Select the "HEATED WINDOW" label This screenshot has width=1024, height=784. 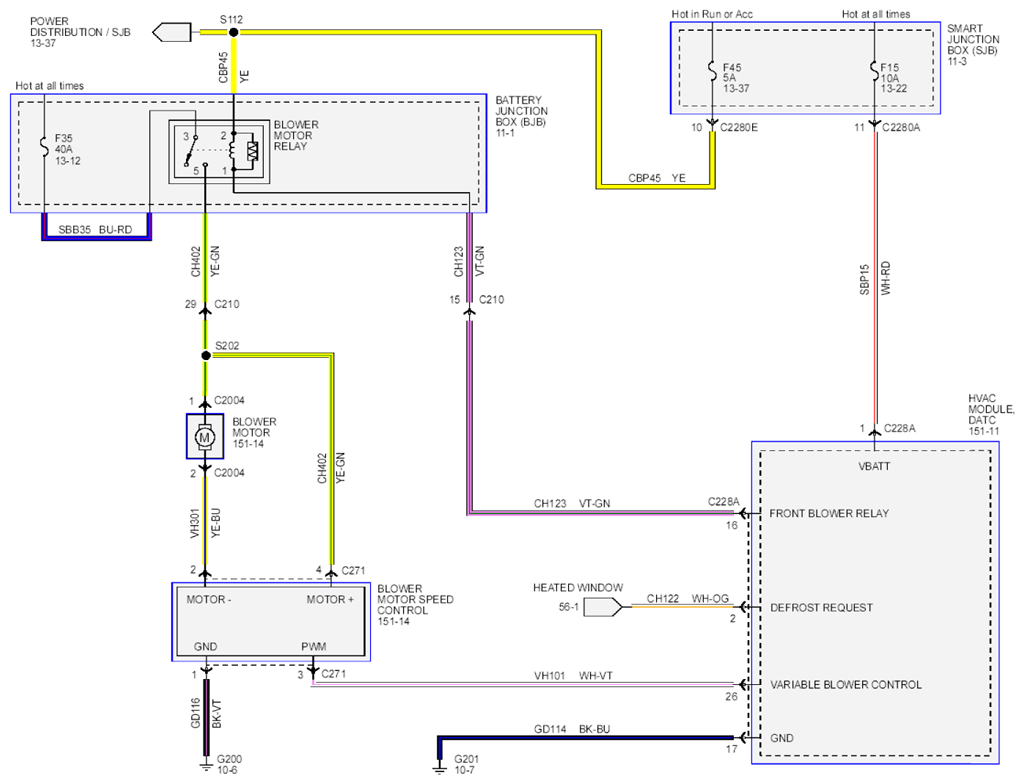coord(578,588)
